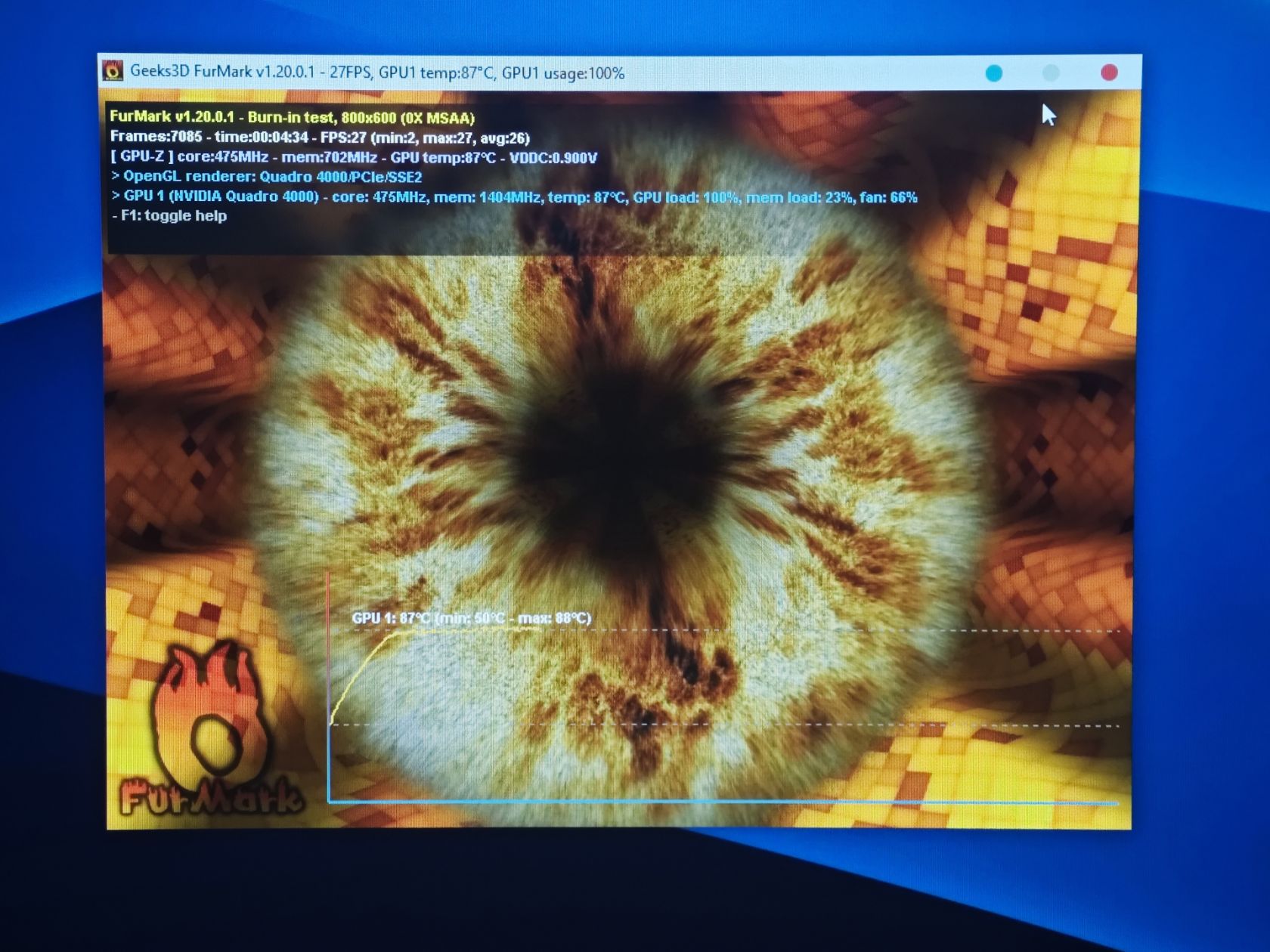Click the 'GPU 1 (NVIDIA Quadro 4000)' status line
Viewport: 1270px width, 952px height.
point(514,196)
